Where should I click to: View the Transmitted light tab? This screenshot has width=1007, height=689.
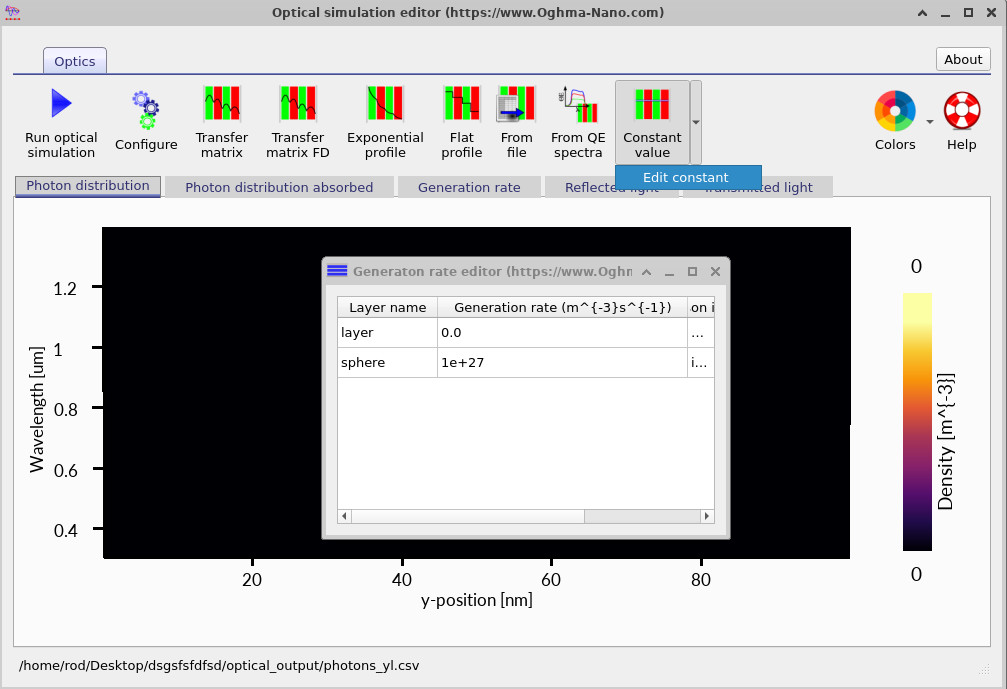(758, 187)
